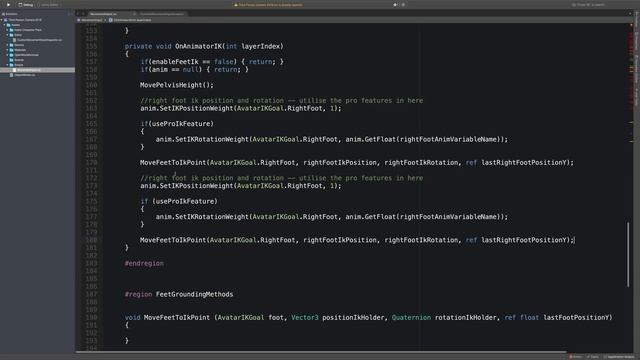
Task: Open the run target dropdown beside Debug
Action: tap(49, 5)
